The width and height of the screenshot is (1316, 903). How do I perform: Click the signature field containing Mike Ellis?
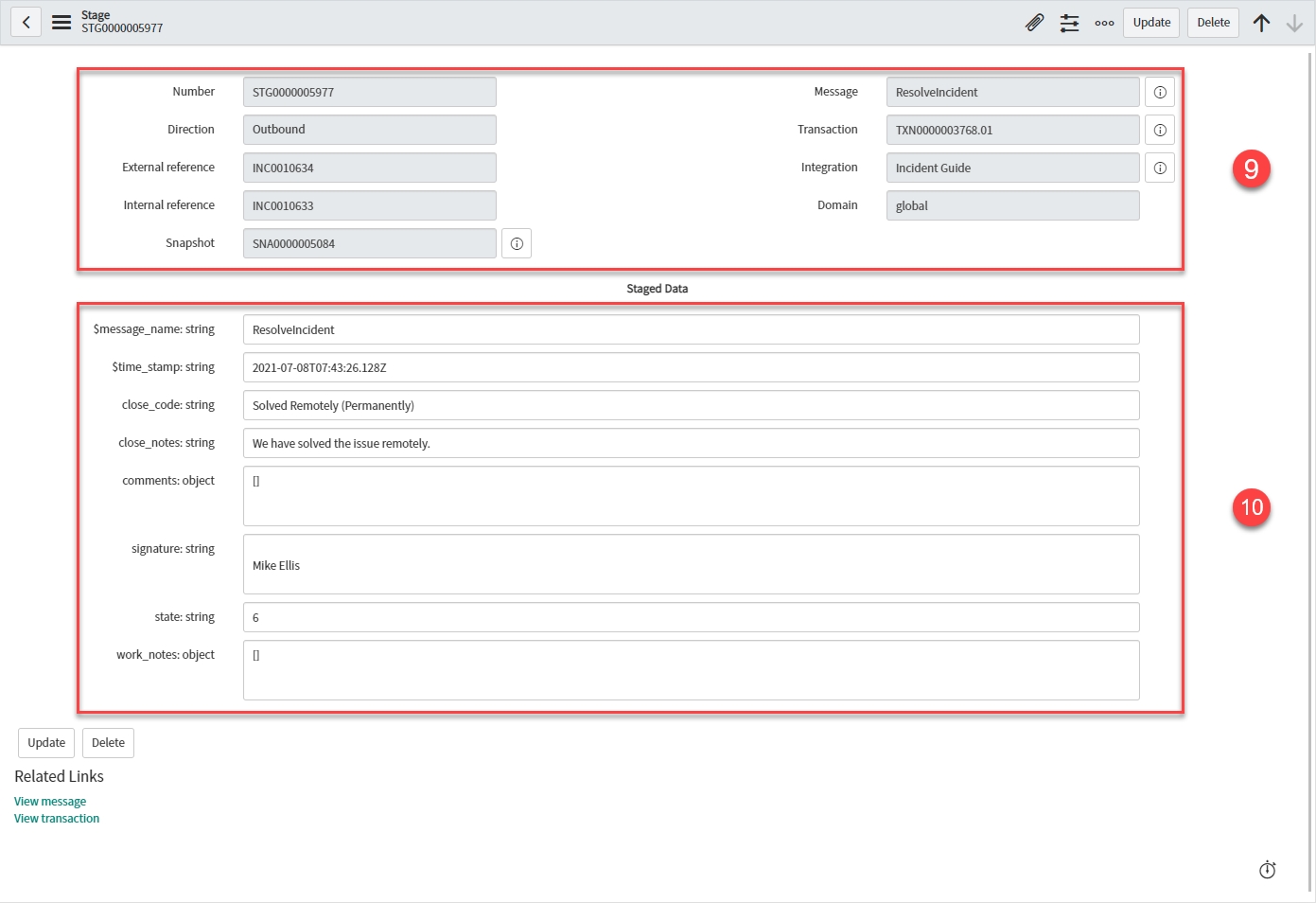[691, 564]
